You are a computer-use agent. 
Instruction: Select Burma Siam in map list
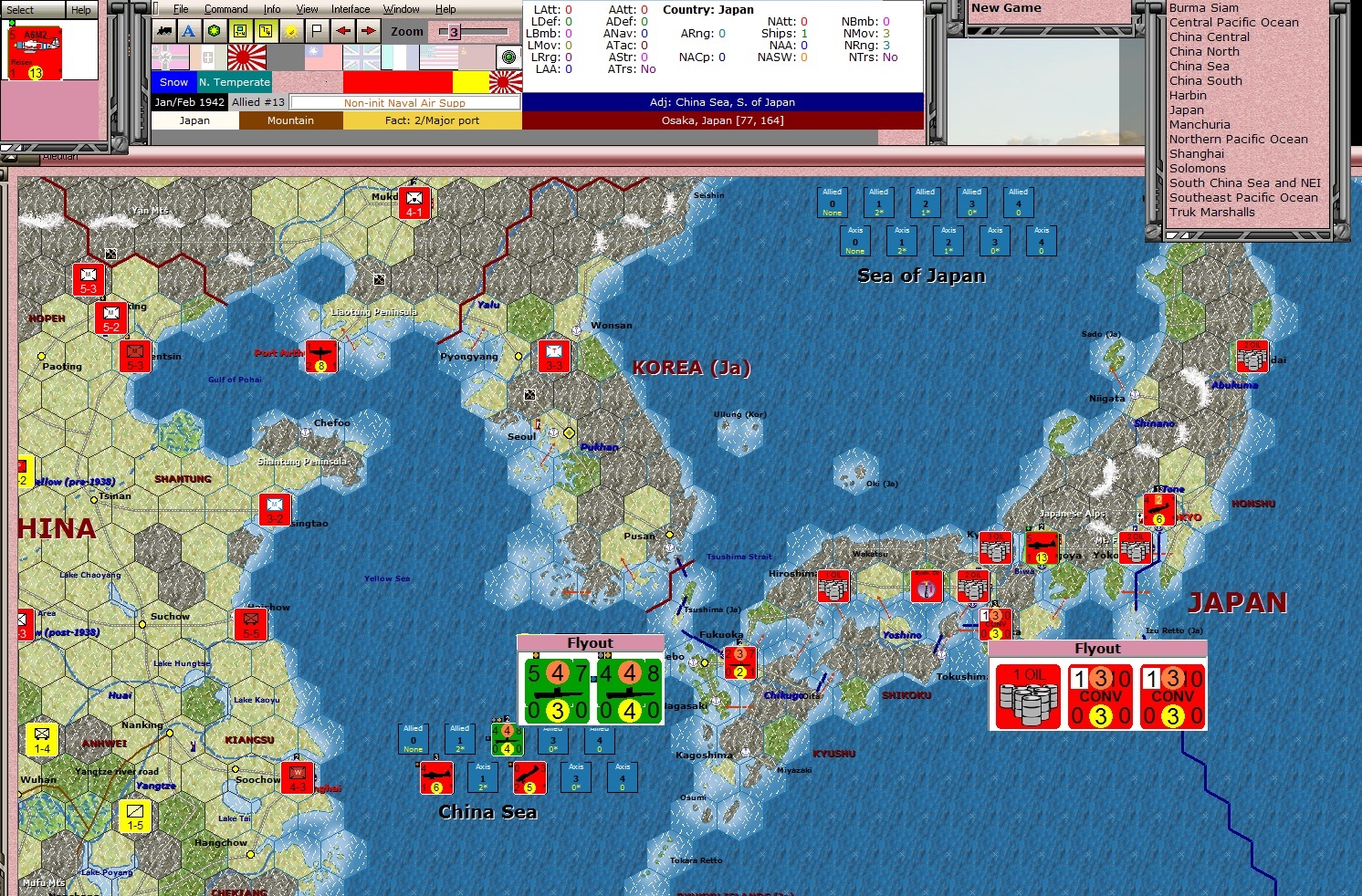(x=1204, y=8)
